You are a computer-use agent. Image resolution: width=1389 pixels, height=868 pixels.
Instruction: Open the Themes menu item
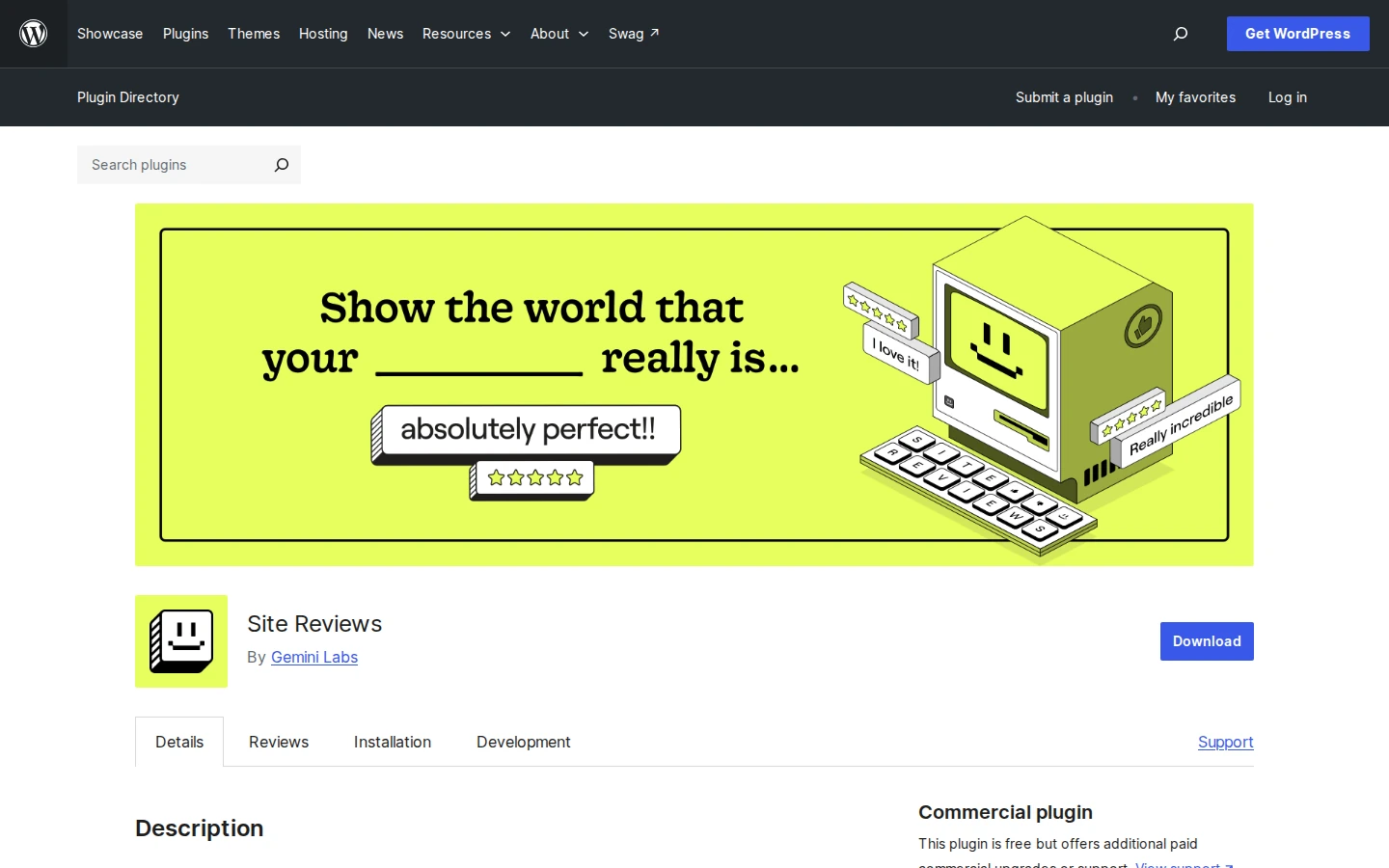click(x=254, y=34)
